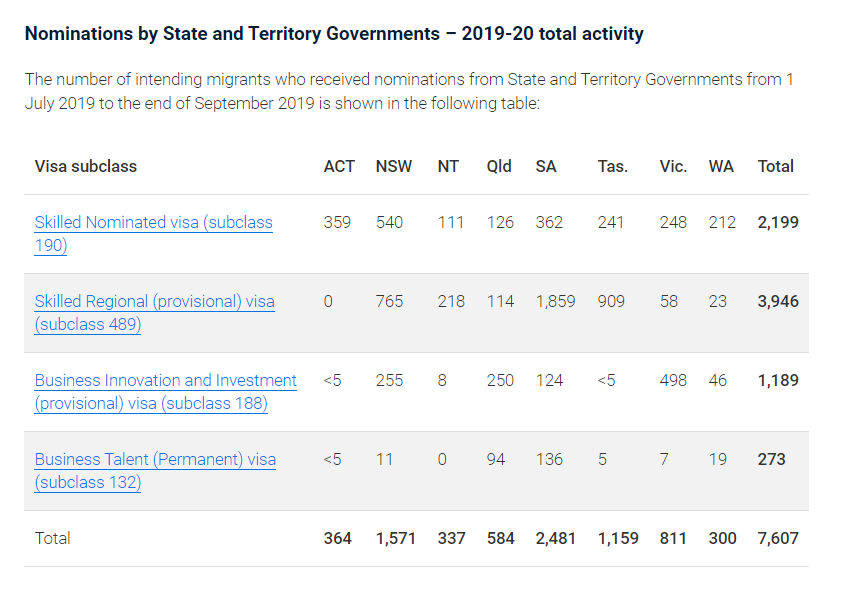Click the subclass 190 total 2,199

pyautogui.click(x=778, y=222)
